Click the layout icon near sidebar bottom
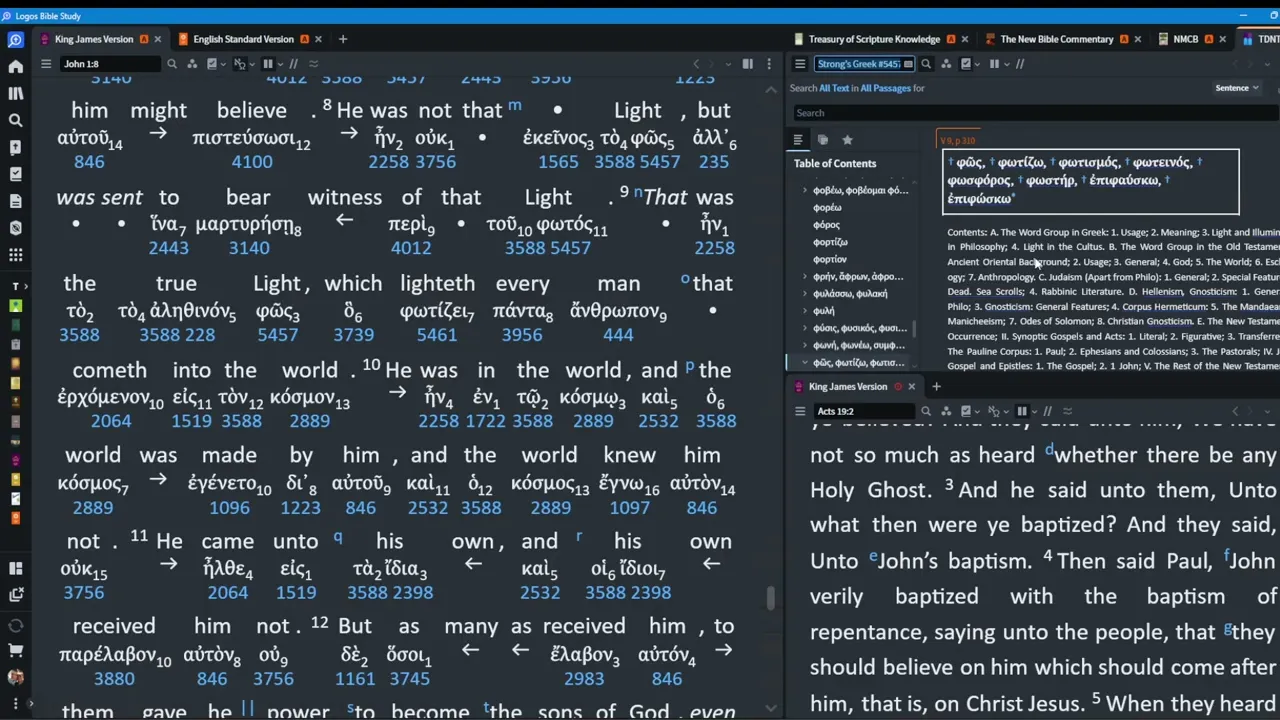Screen dimensions: 1280x720 pyautogui.click(x=15, y=568)
